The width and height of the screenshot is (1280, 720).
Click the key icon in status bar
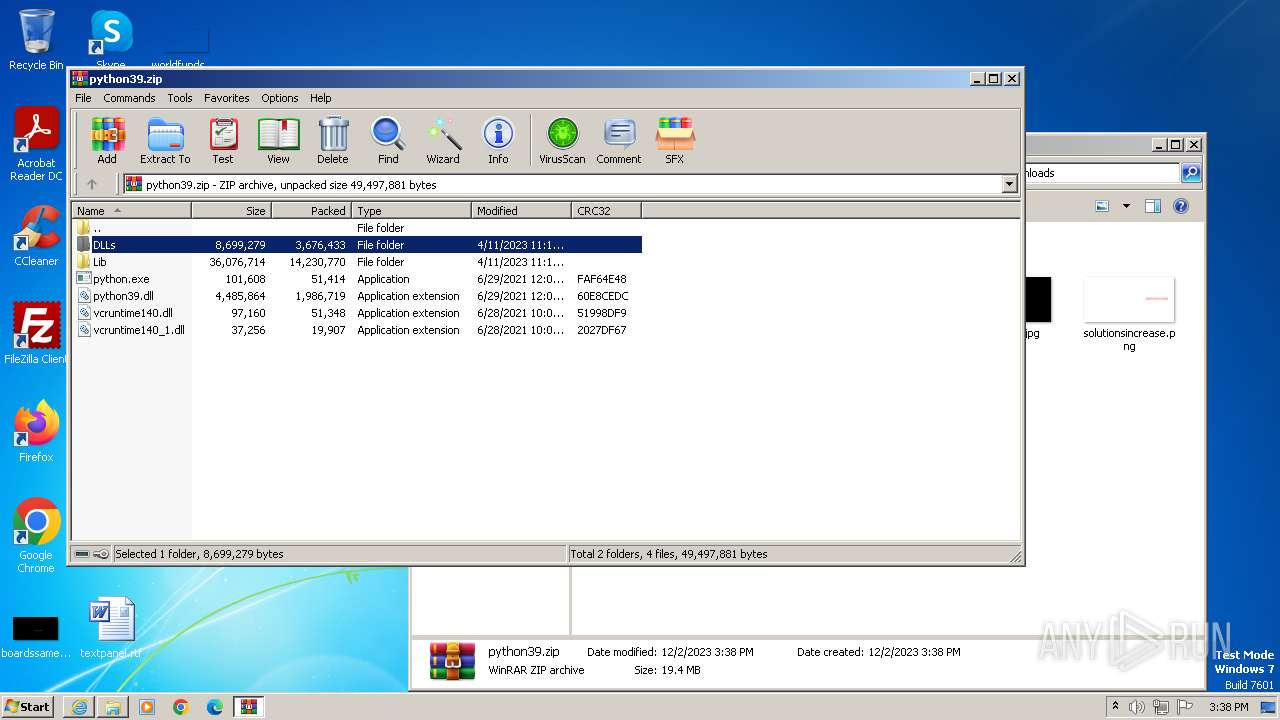101,554
